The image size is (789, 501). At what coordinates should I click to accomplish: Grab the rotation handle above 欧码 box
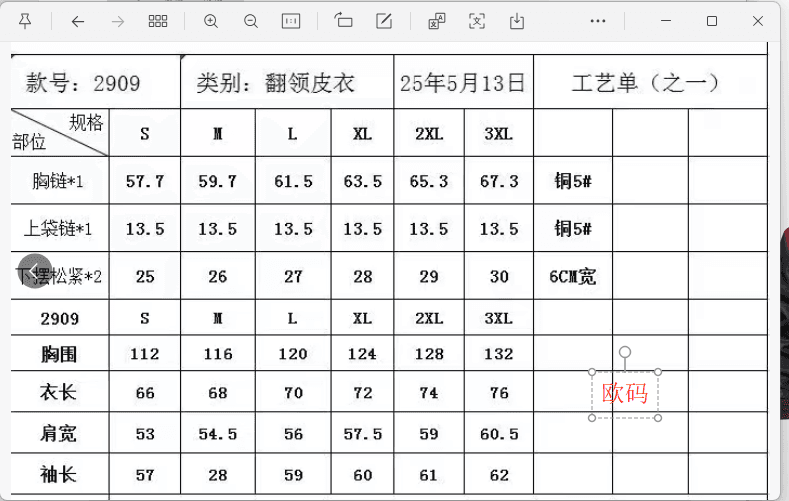[625, 352]
